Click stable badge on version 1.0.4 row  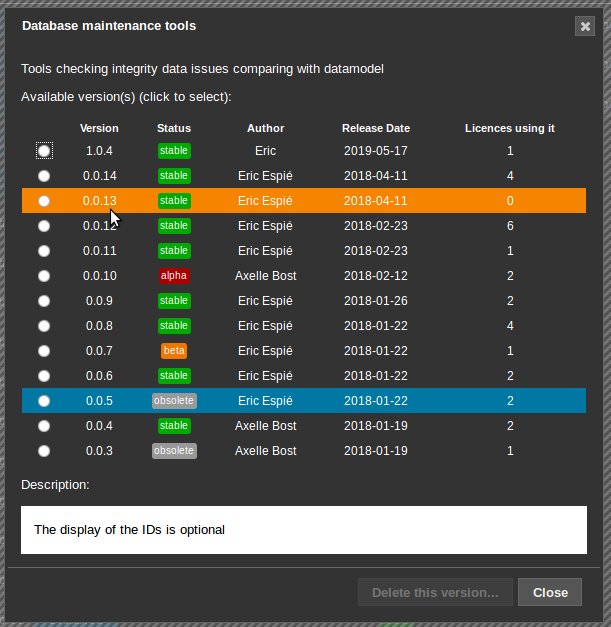(174, 151)
